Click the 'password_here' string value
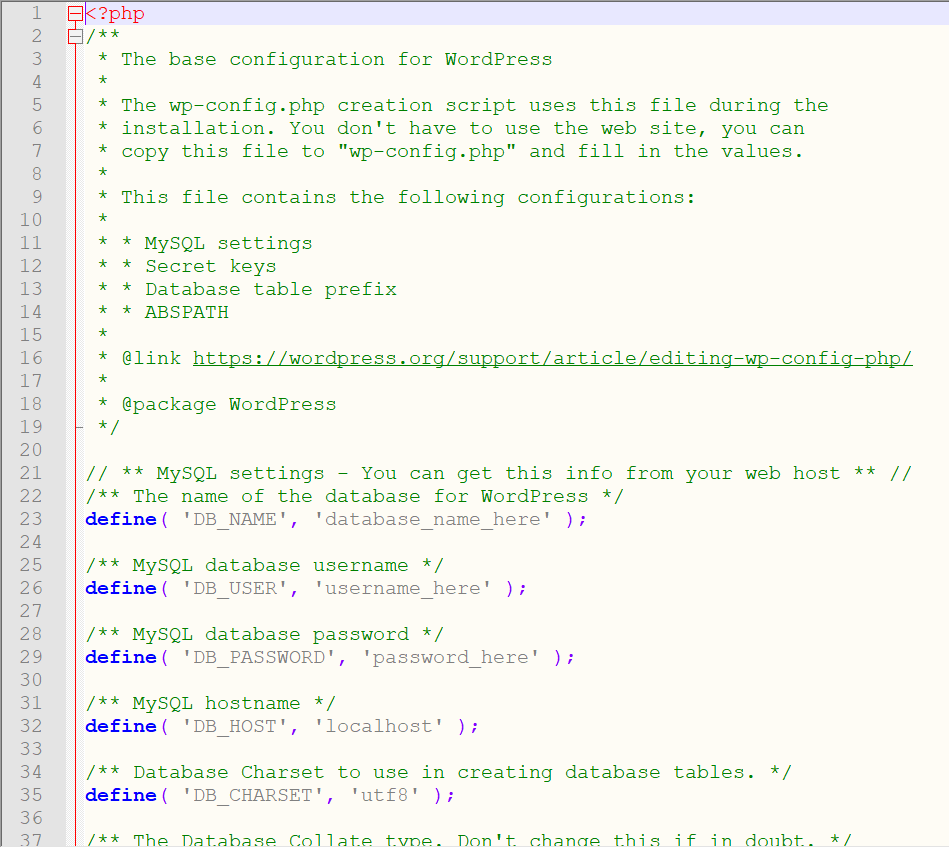949x847 pixels. [x=450, y=657]
